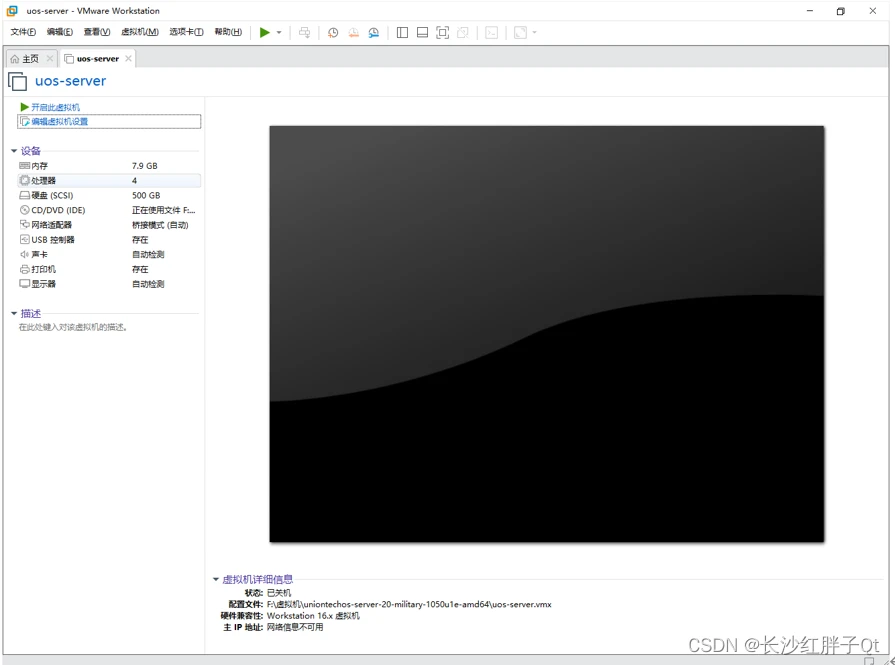Click the virtual machine screen preview

click(x=546, y=333)
